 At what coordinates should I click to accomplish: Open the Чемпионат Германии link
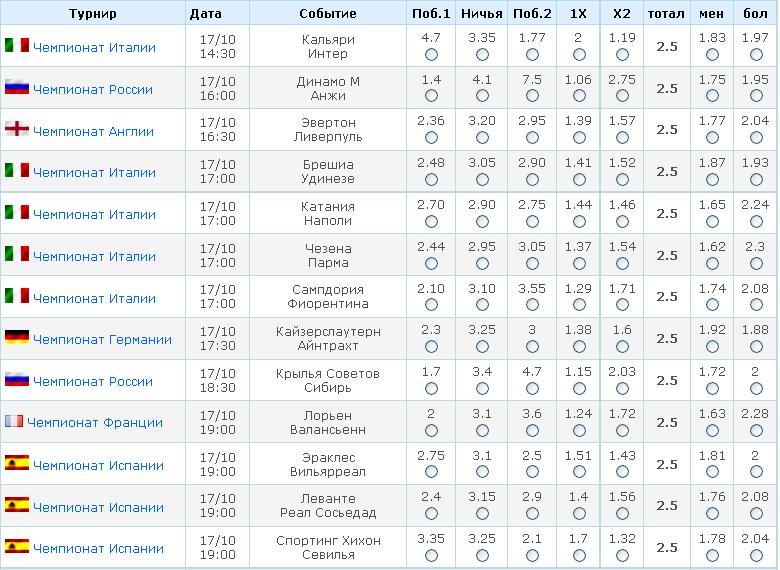pyautogui.click(x=102, y=339)
